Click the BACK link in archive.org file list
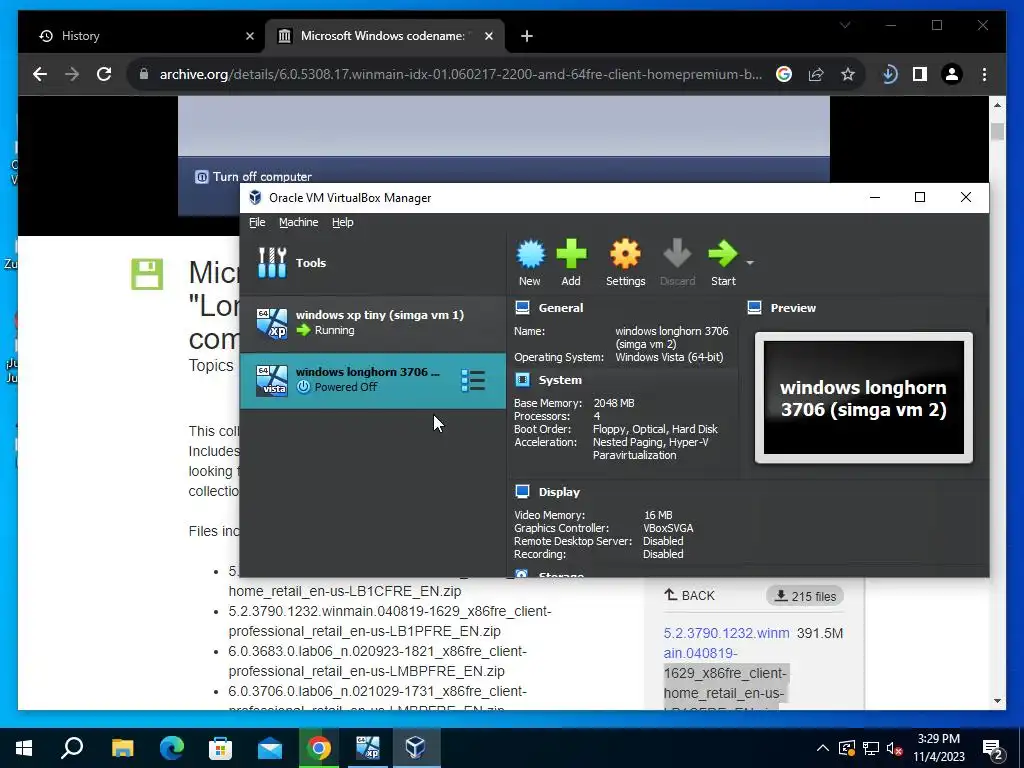 point(690,596)
